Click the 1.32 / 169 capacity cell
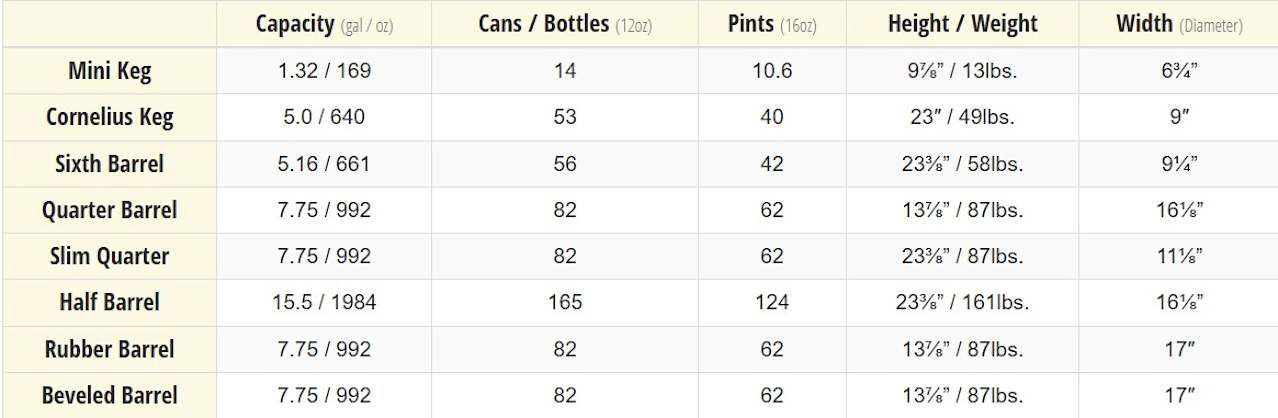Image resolution: width=1278 pixels, height=418 pixels. point(324,71)
